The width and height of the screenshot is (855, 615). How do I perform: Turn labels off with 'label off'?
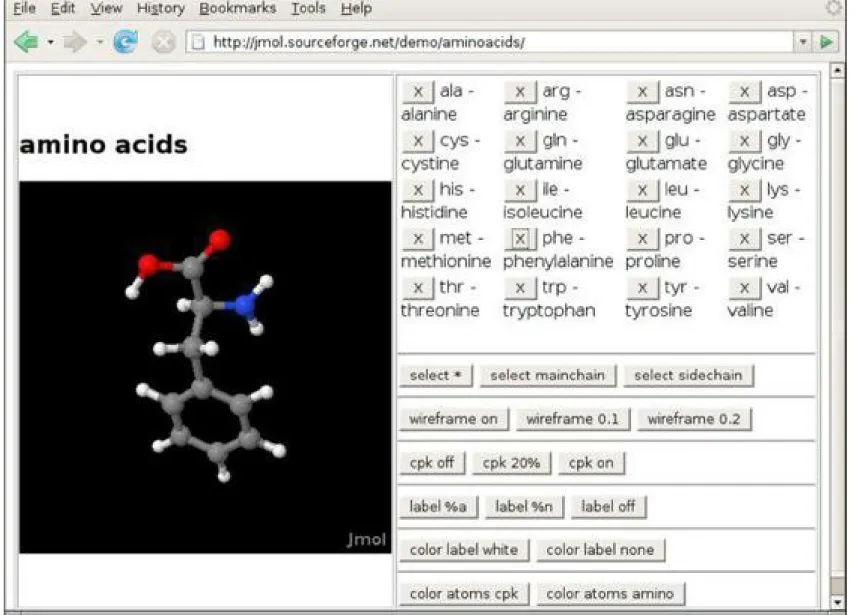609,507
